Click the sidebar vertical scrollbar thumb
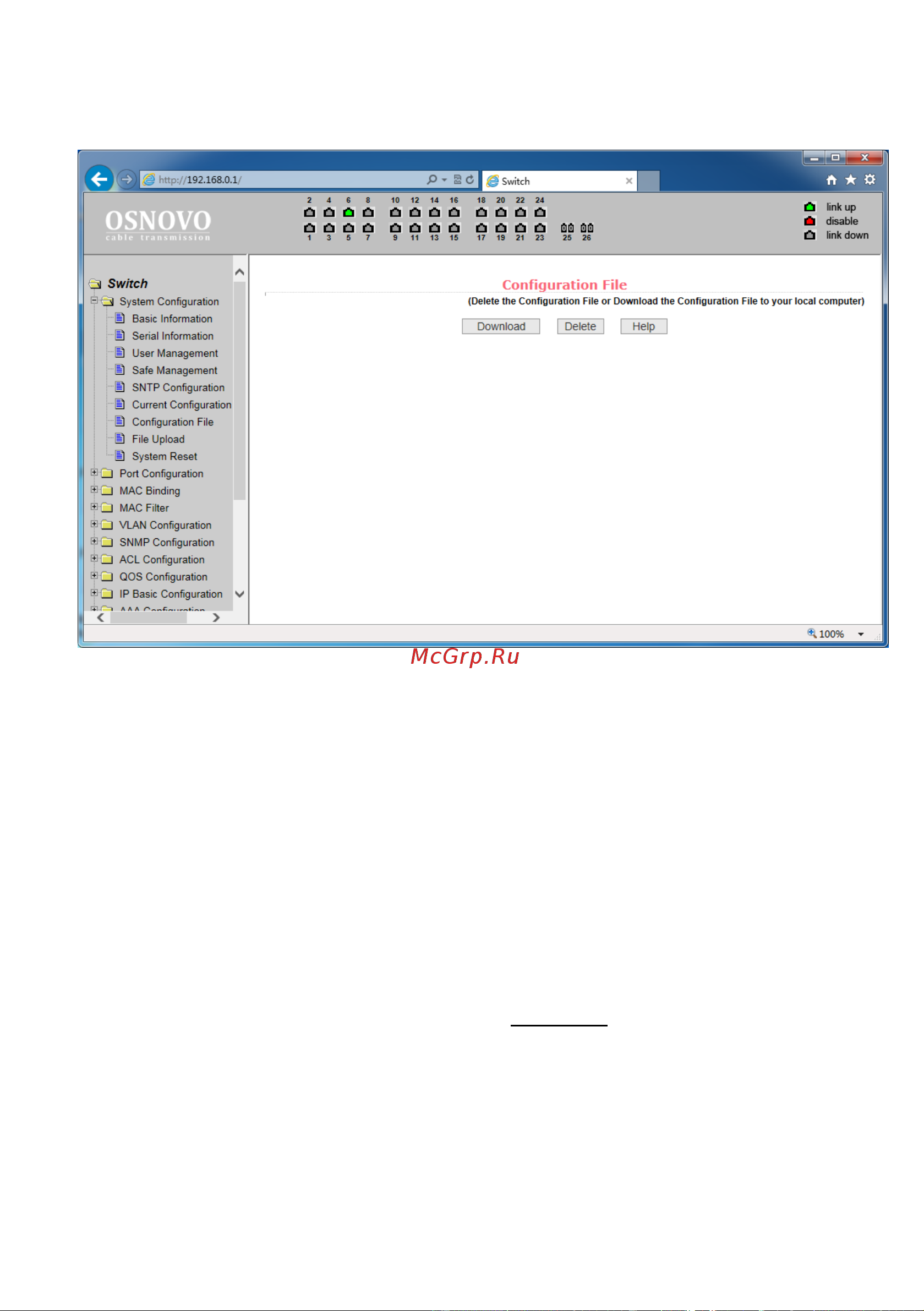This screenshot has height=1311, width=924. (240, 391)
